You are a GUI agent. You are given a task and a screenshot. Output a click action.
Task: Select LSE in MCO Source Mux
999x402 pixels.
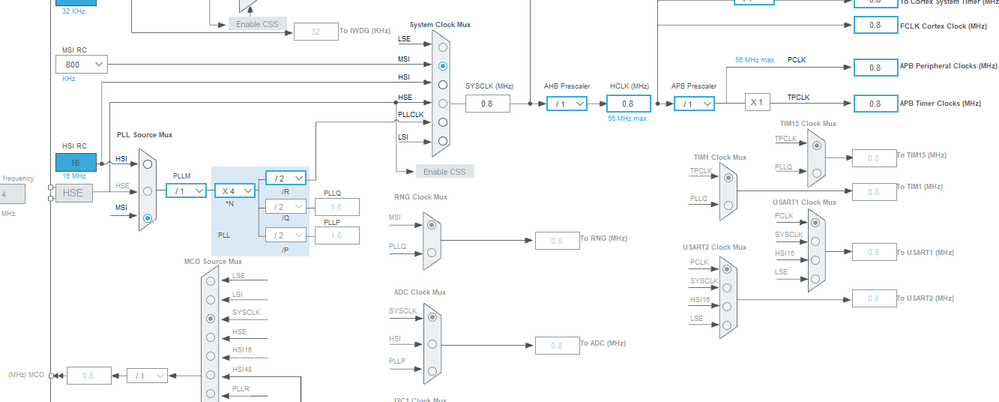point(211,280)
